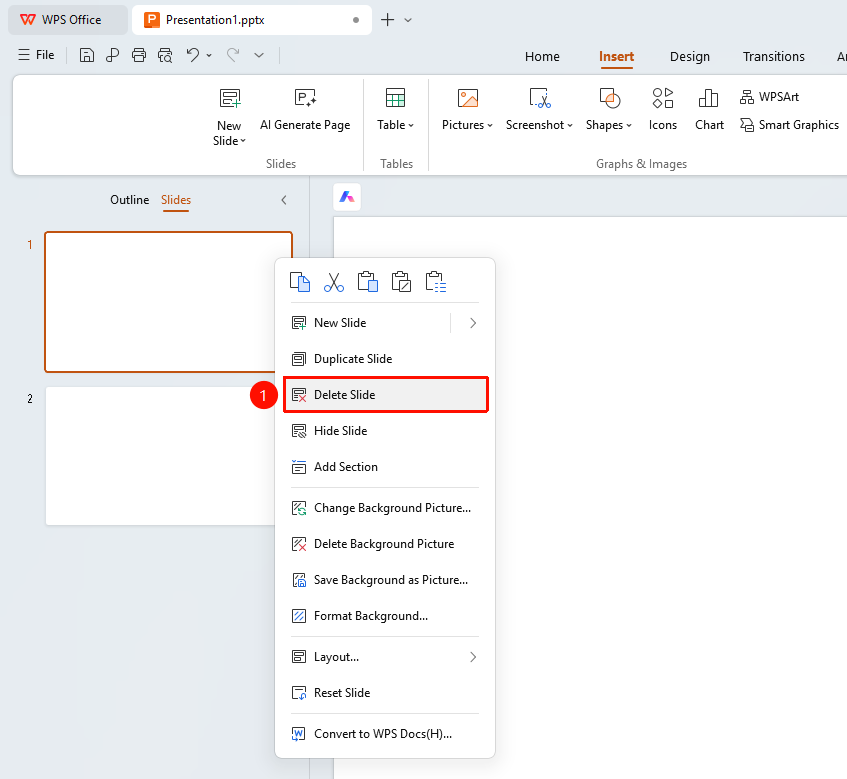
Task: Switch to the Design ribbon tab
Action: click(690, 57)
